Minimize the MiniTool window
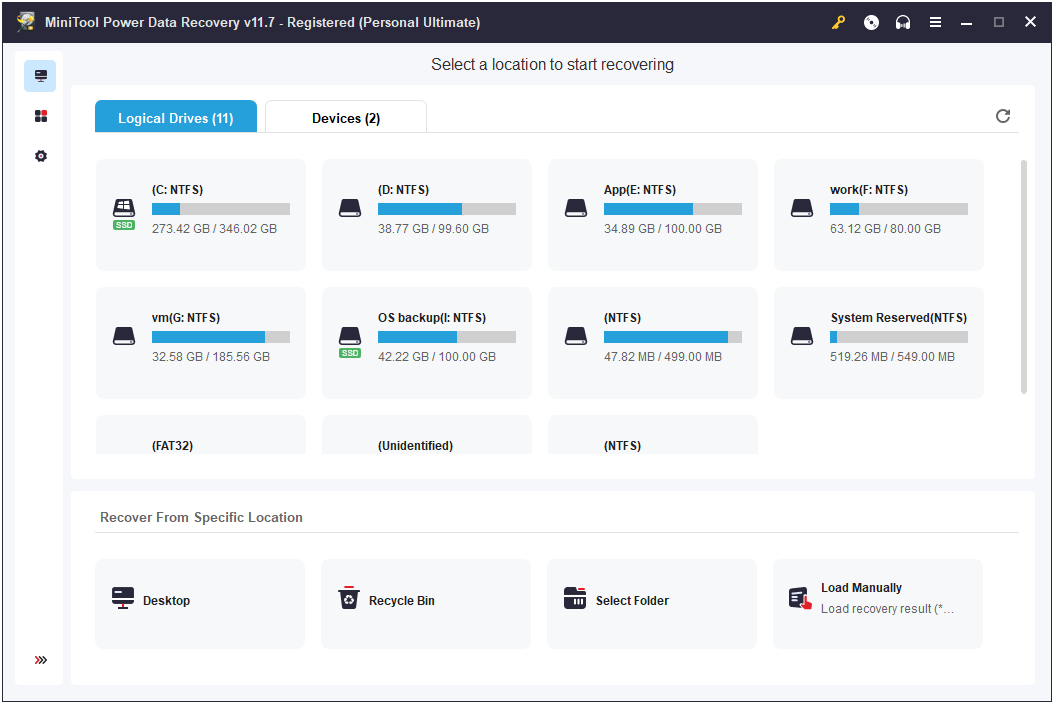Screen dimensions: 1055x704 coord(966,22)
